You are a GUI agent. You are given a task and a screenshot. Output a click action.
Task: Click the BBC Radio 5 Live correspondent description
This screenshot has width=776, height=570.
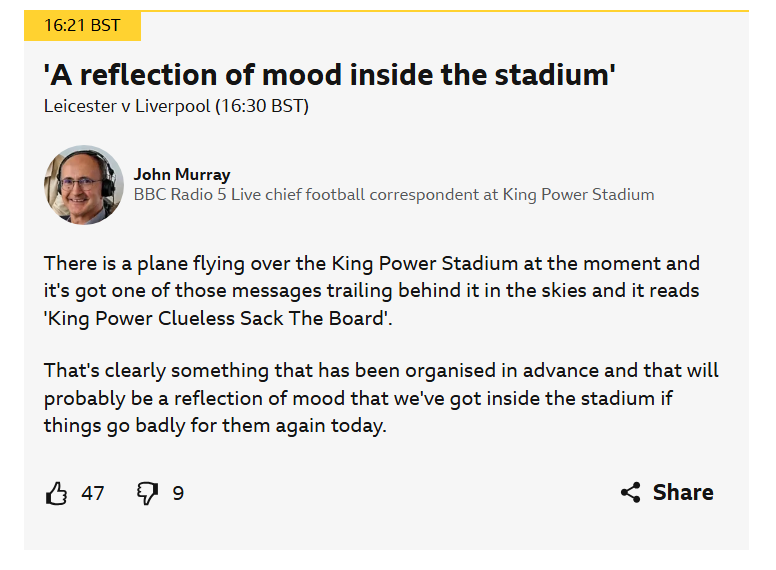(394, 194)
